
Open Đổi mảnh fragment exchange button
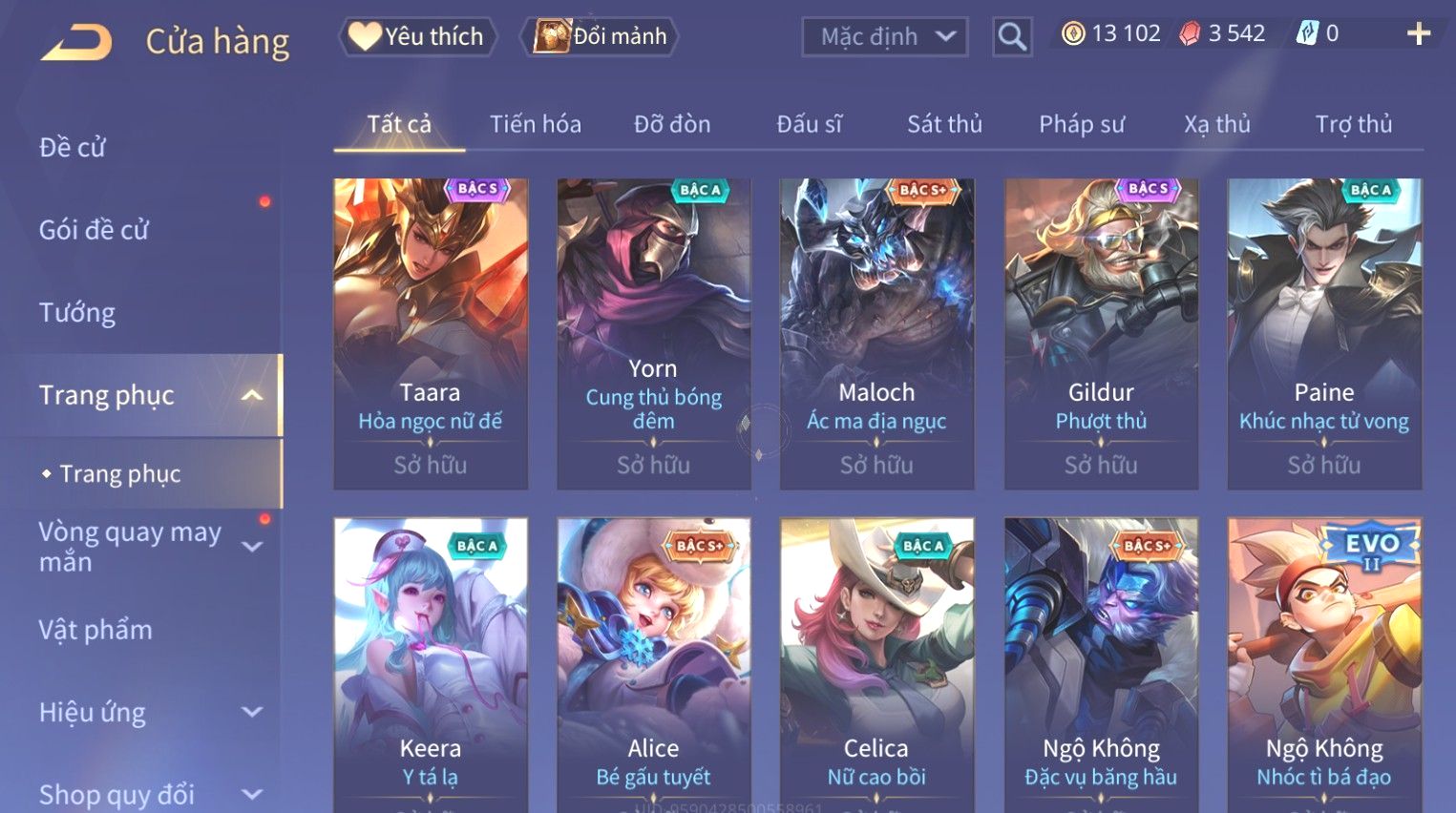(x=601, y=36)
